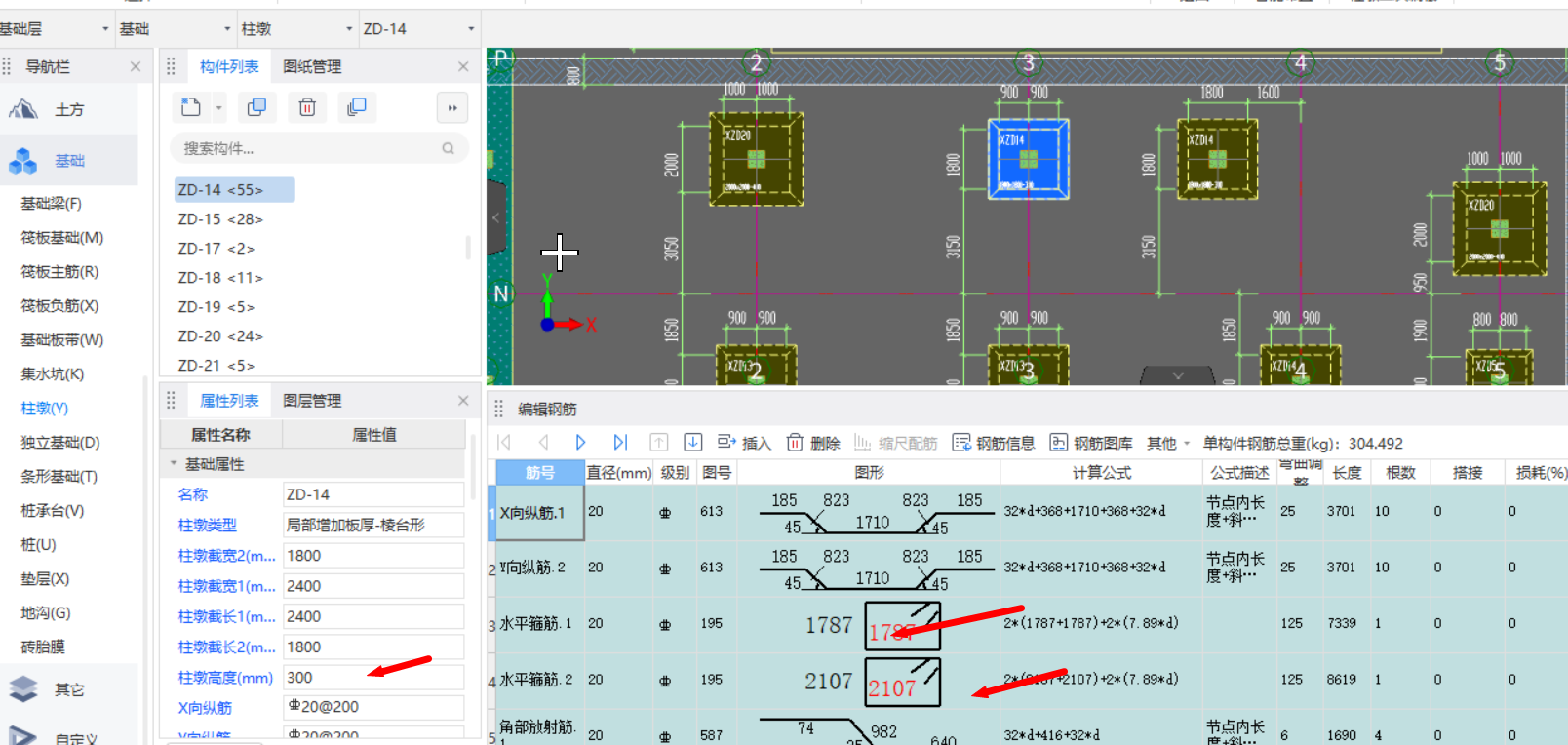Go to previous rebar record

[x=543, y=443]
